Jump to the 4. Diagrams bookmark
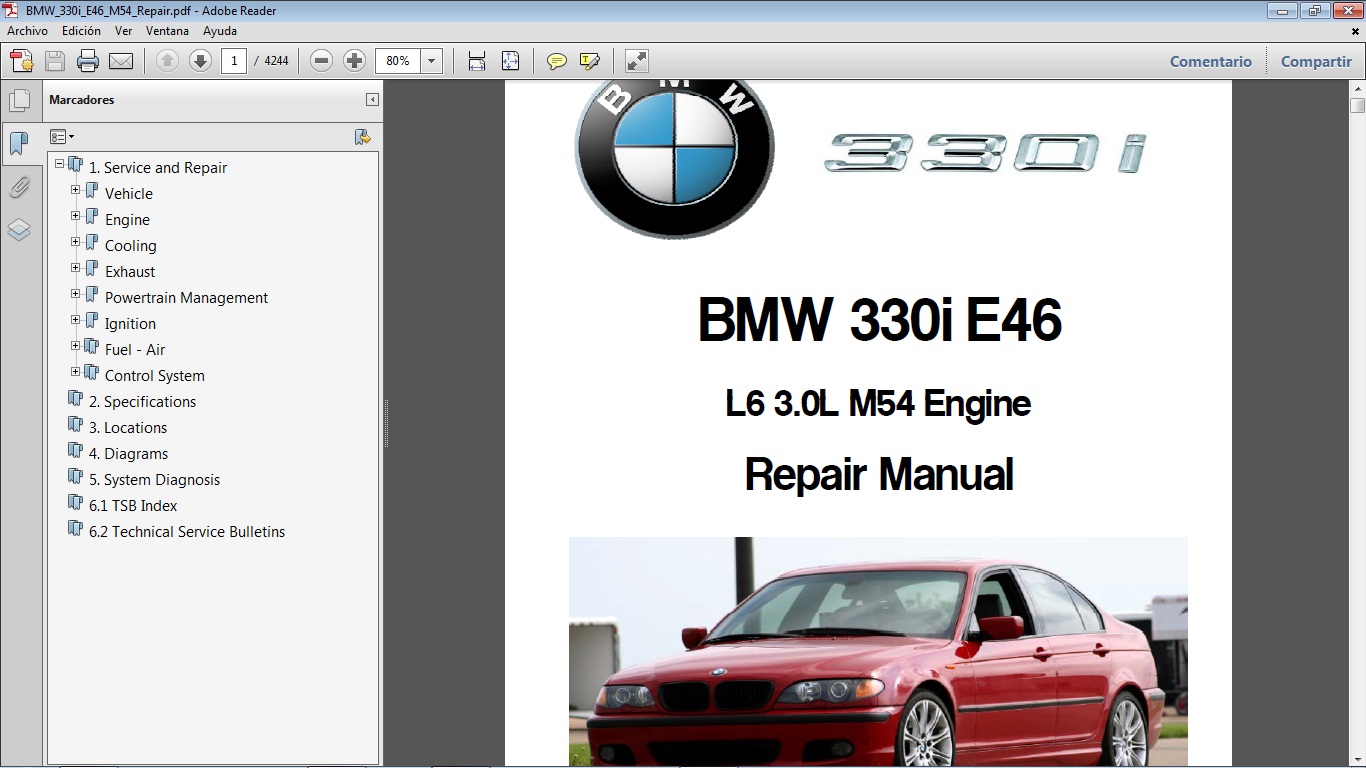 tap(128, 454)
